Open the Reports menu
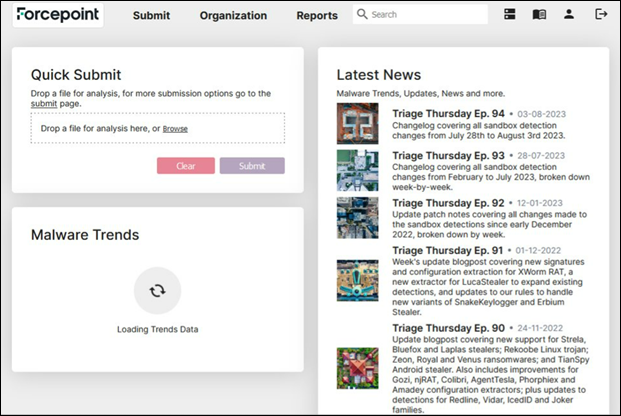The width and height of the screenshot is (621, 416). (x=317, y=16)
